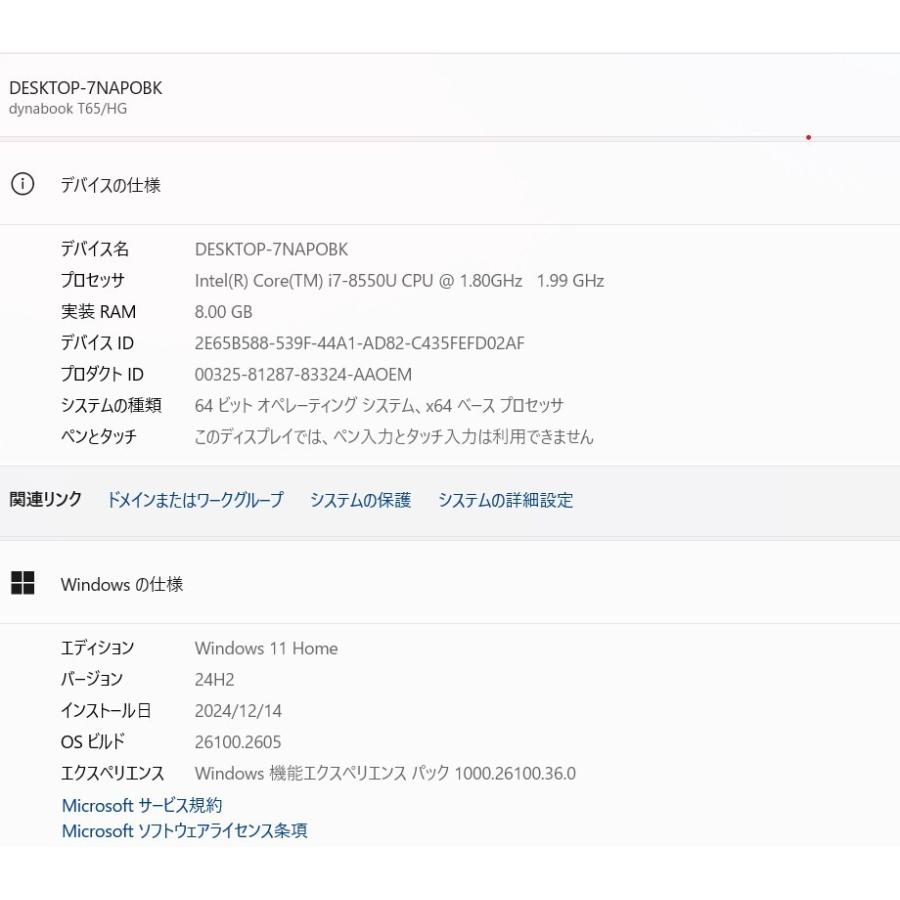Click the システムの種類 64-bit value text
Viewport: 900px width, 900px height.
379,405
